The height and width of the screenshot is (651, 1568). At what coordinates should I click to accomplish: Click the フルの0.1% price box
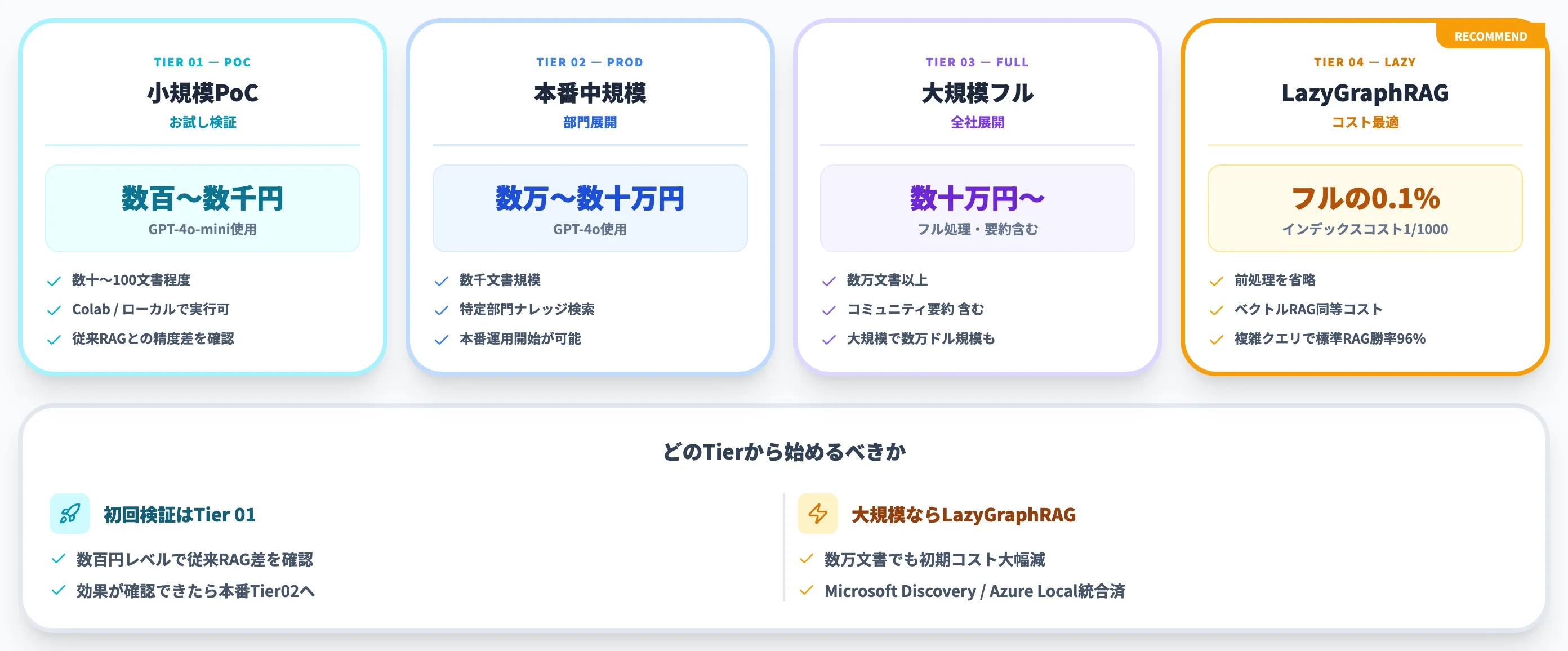pos(1365,208)
